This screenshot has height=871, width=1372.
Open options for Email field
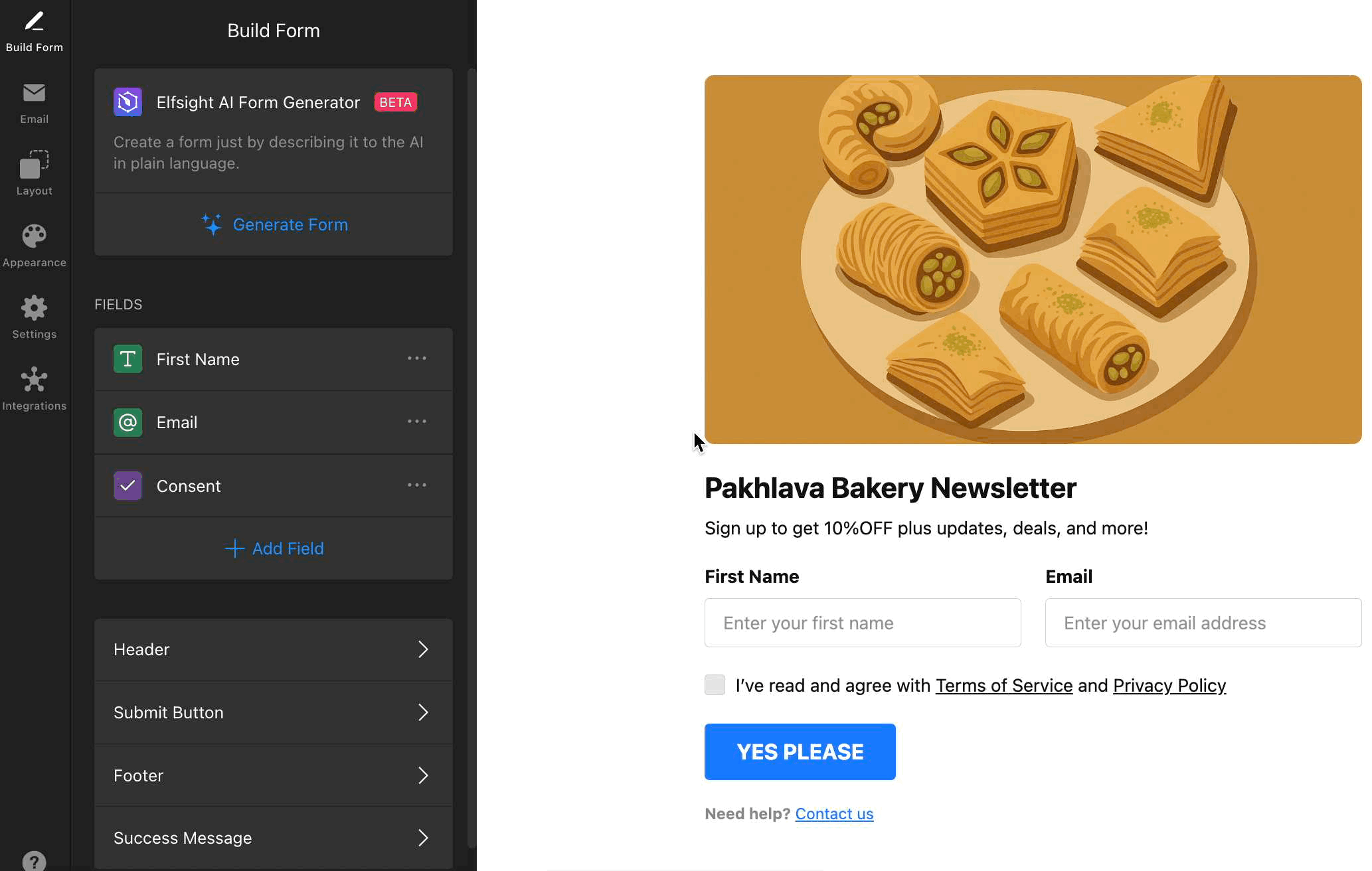pyautogui.click(x=416, y=422)
